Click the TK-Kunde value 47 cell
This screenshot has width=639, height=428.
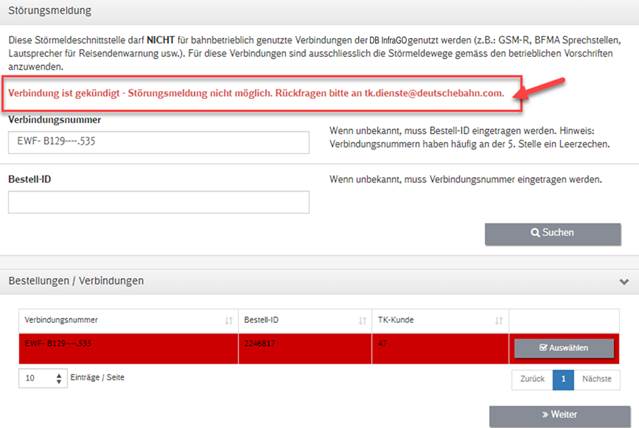tap(382, 342)
